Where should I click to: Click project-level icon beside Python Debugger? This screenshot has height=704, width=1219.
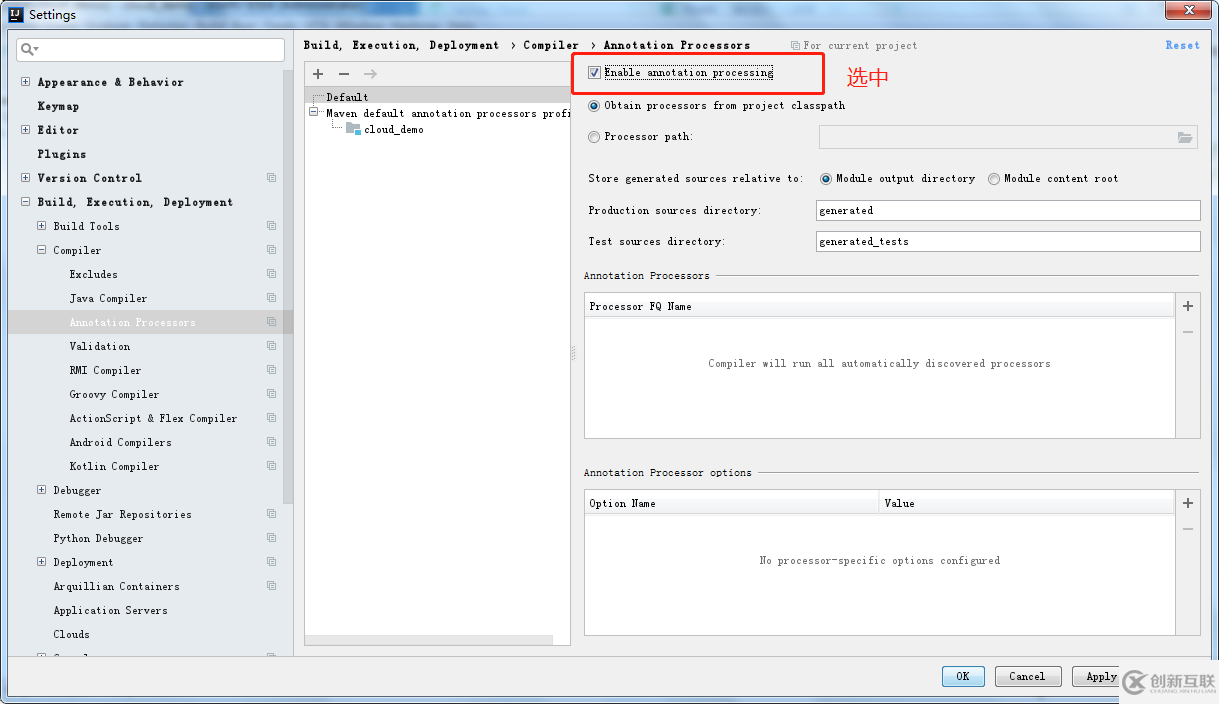(271, 538)
